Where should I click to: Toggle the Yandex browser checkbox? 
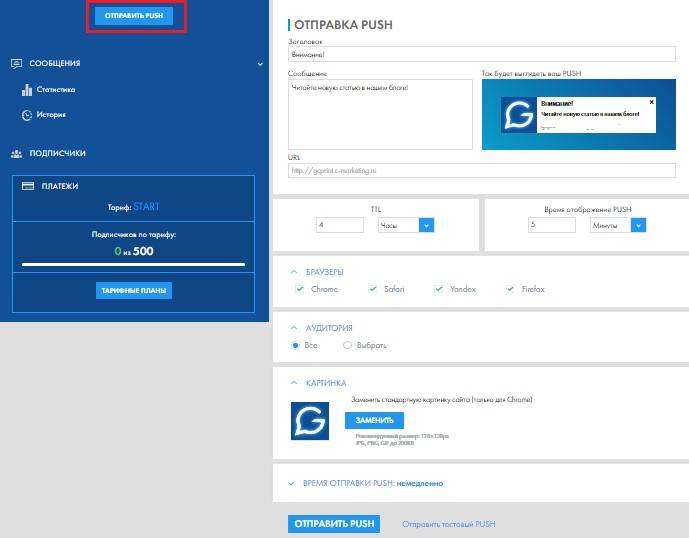pos(439,289)
